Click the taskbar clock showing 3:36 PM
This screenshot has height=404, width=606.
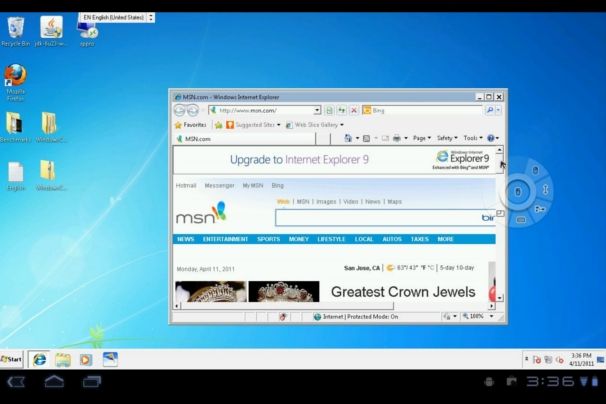click(581, 360)
